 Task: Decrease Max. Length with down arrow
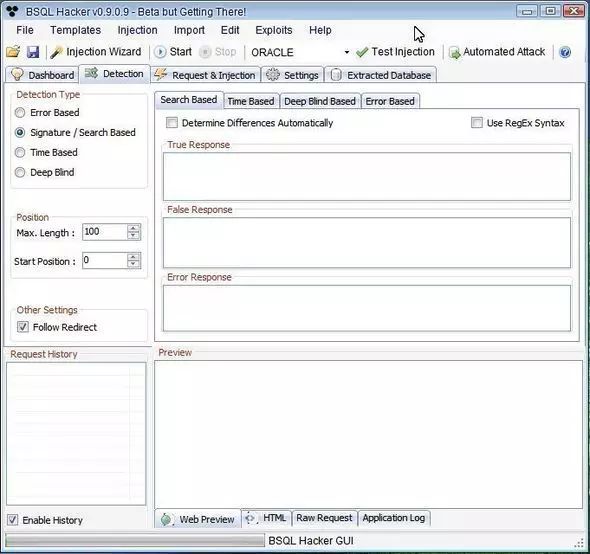tap(133, 236)
